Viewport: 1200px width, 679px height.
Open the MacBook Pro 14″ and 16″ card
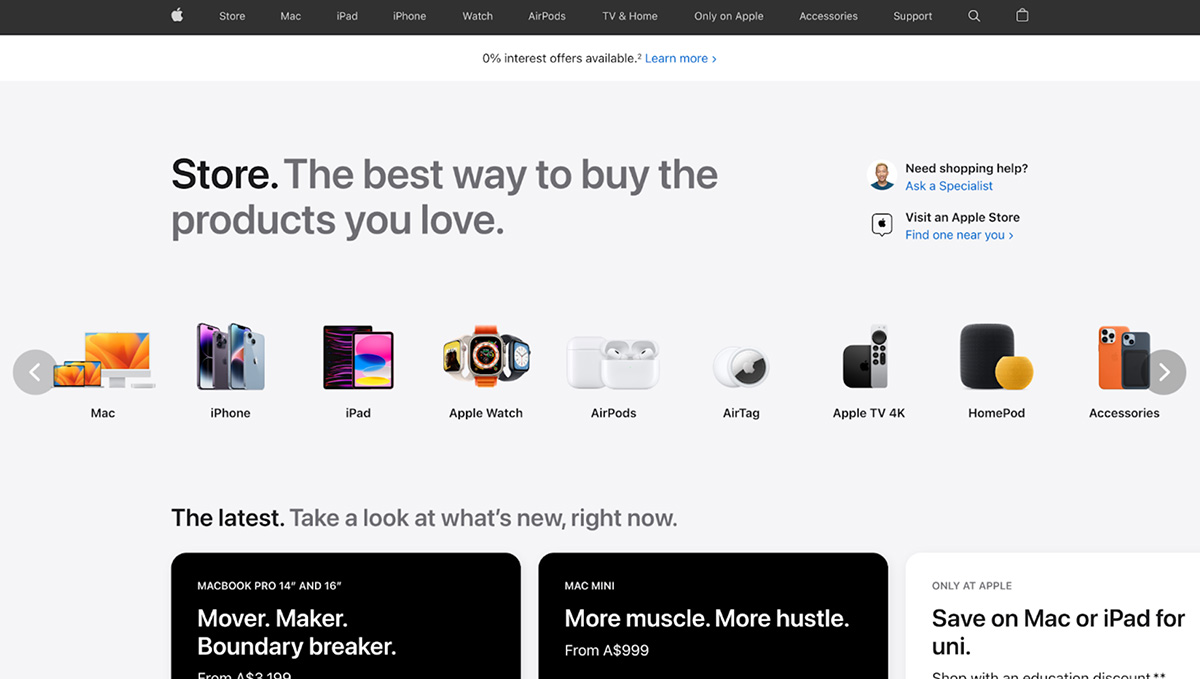(x=346, y=616)
